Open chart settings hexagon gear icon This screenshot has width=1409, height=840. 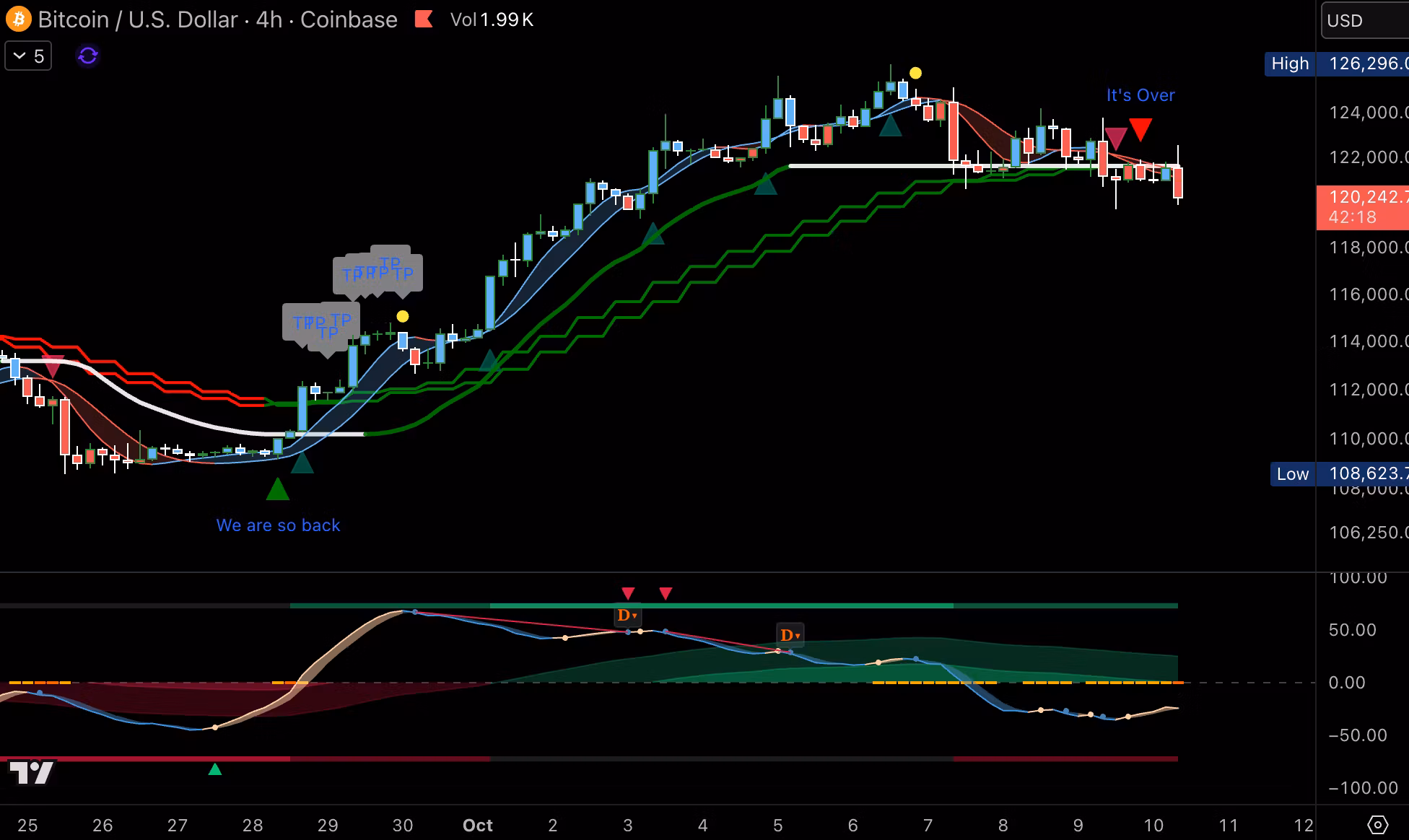pyautogui.click(x=1377, y=824)
